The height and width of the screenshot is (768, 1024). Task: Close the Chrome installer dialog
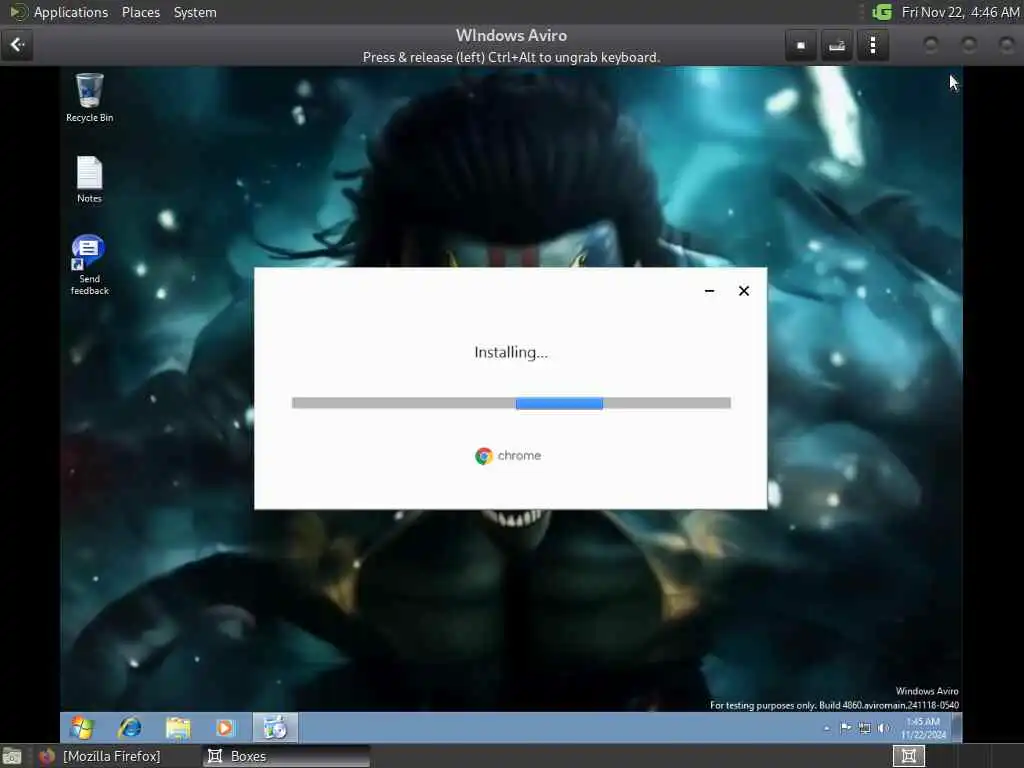click(744, 291)
